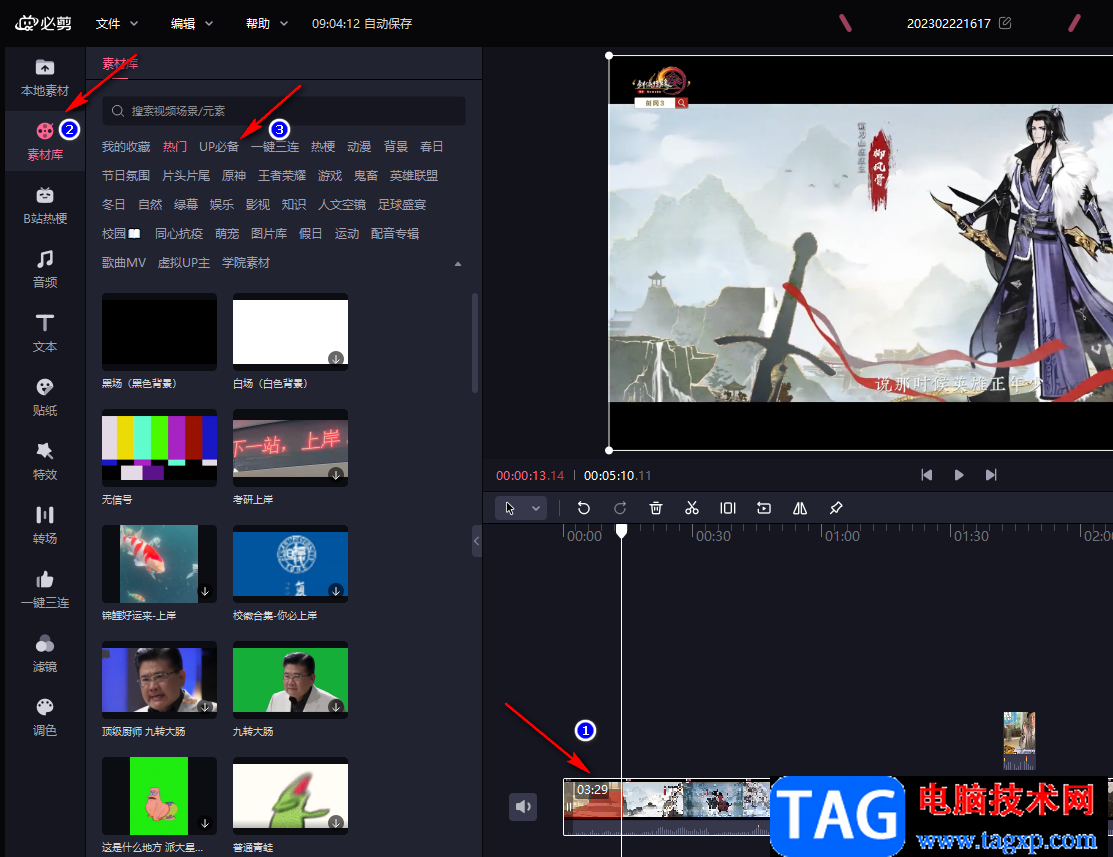Viewport: 1113px width, 857px height.
Task: Open the 特效 effects panel
Action: pyautogui.click(x=45, y=462)
